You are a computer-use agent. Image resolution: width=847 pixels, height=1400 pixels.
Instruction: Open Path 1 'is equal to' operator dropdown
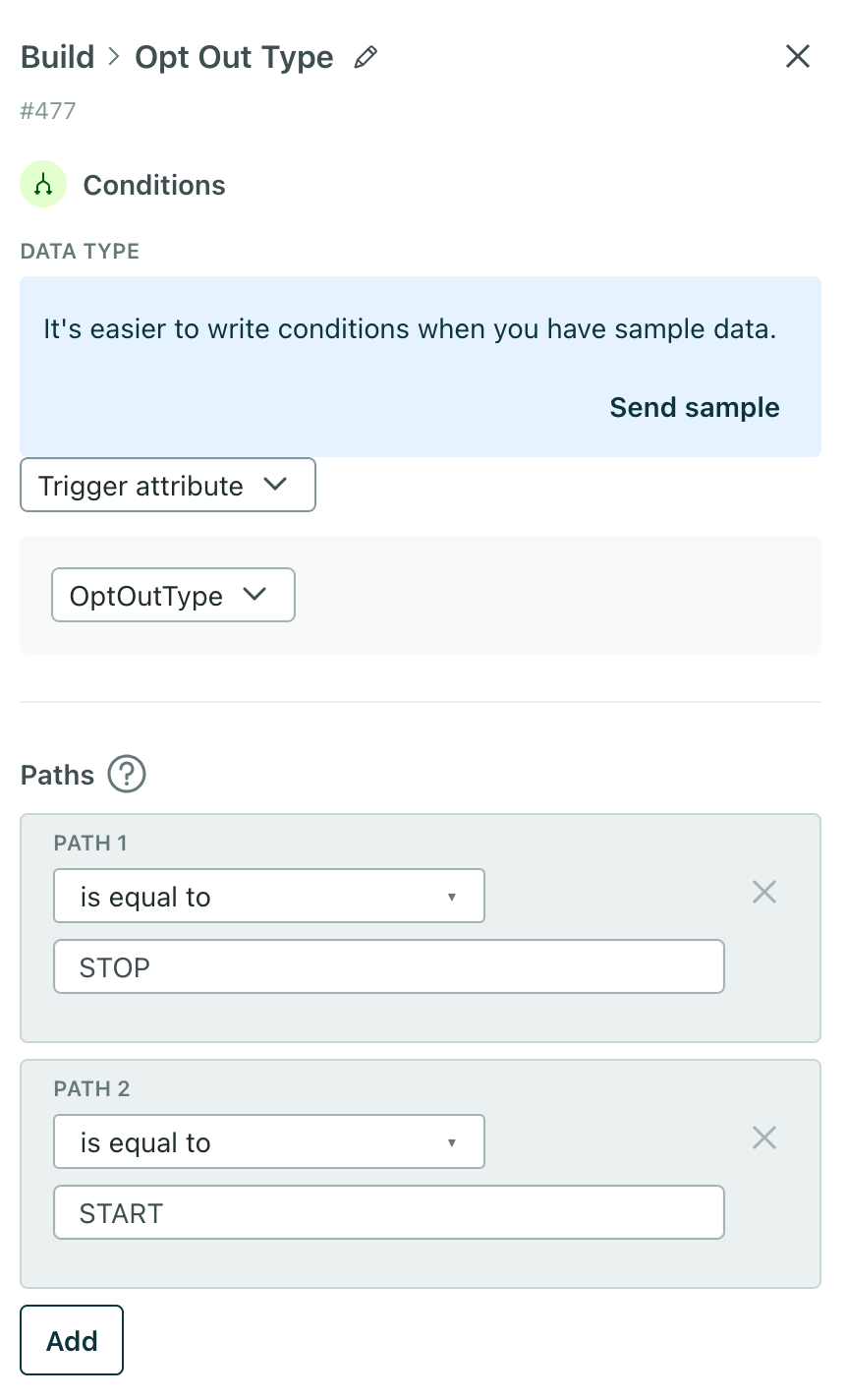click(x=269, y=896)
